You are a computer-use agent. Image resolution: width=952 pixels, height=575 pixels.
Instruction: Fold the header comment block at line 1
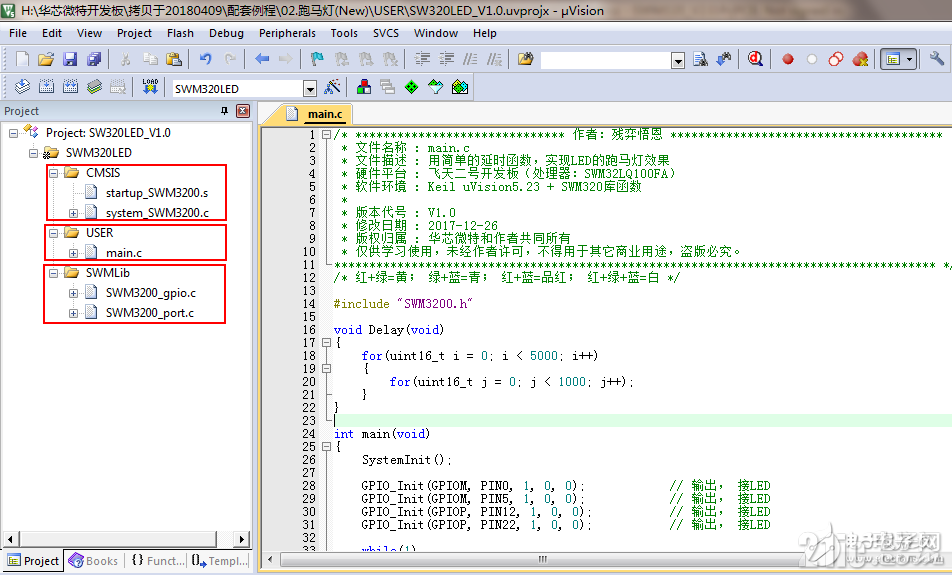pos(326,135)
